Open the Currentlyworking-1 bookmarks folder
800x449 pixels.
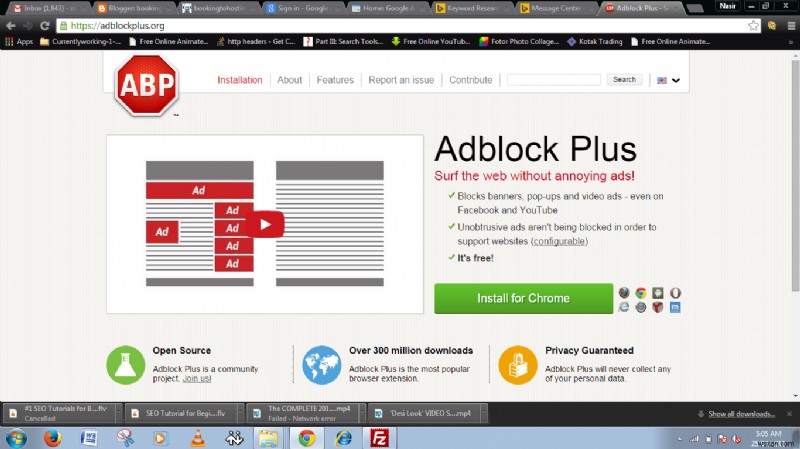(81, 41)
